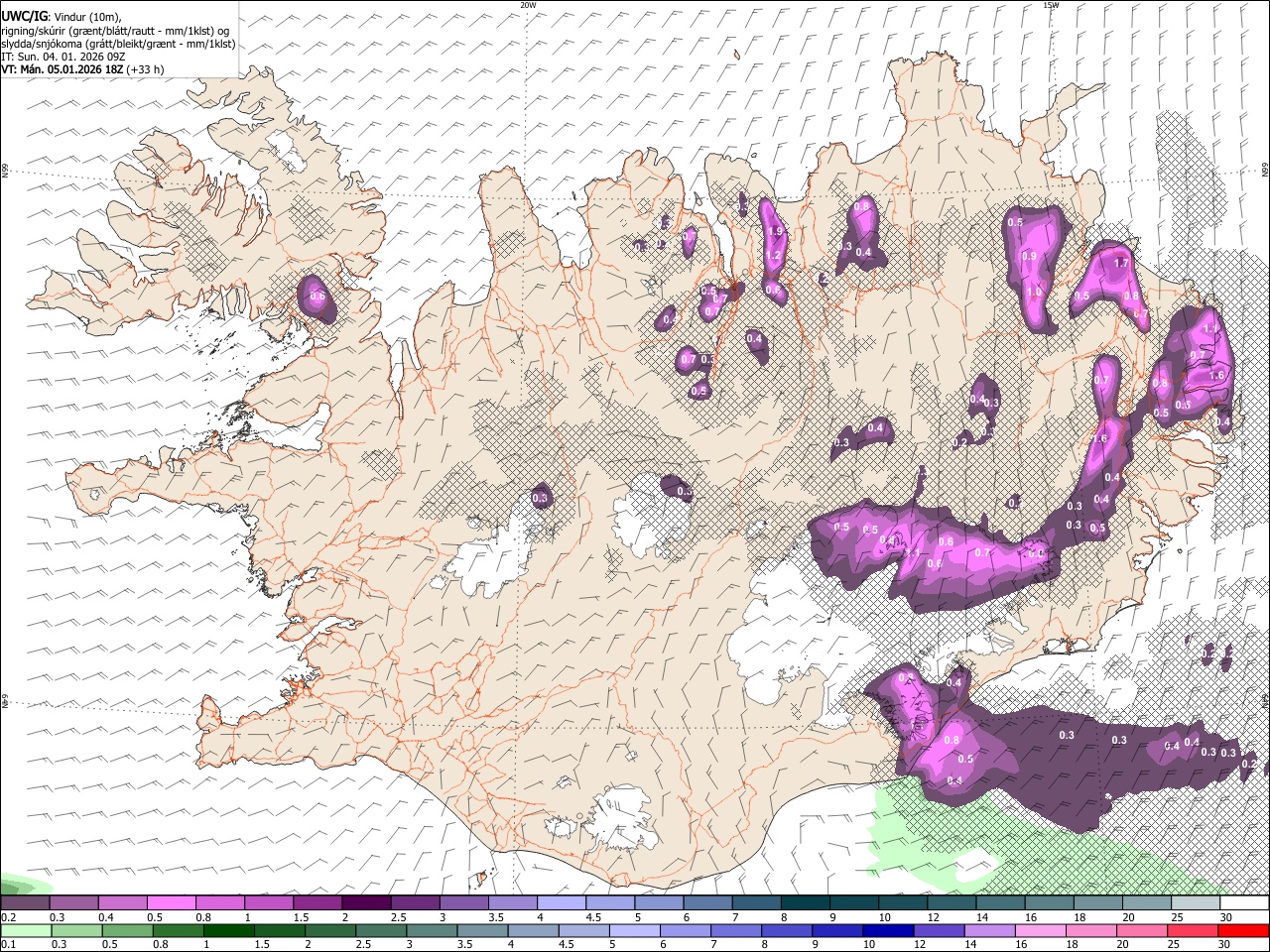The height and width of the screenshot is (952, 1270).
Task: Click the 'slydda/snjókoma' legend description line
Action: click(118, 43)
